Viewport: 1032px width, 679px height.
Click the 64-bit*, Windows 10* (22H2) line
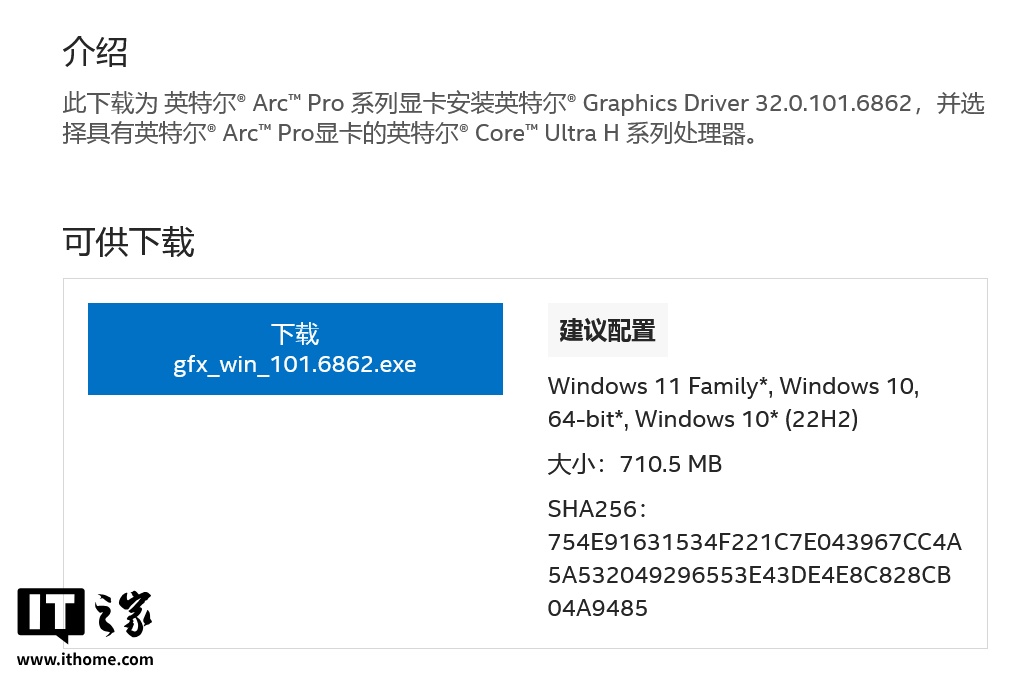[x=702, y=419]
